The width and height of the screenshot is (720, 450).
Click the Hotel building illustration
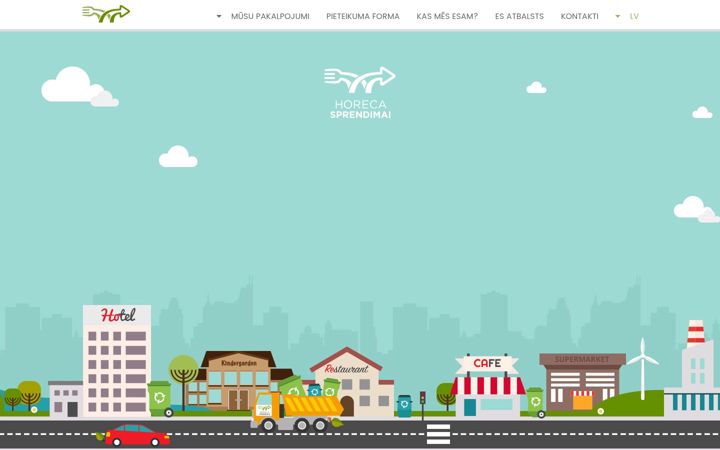[x=117, y=361]
